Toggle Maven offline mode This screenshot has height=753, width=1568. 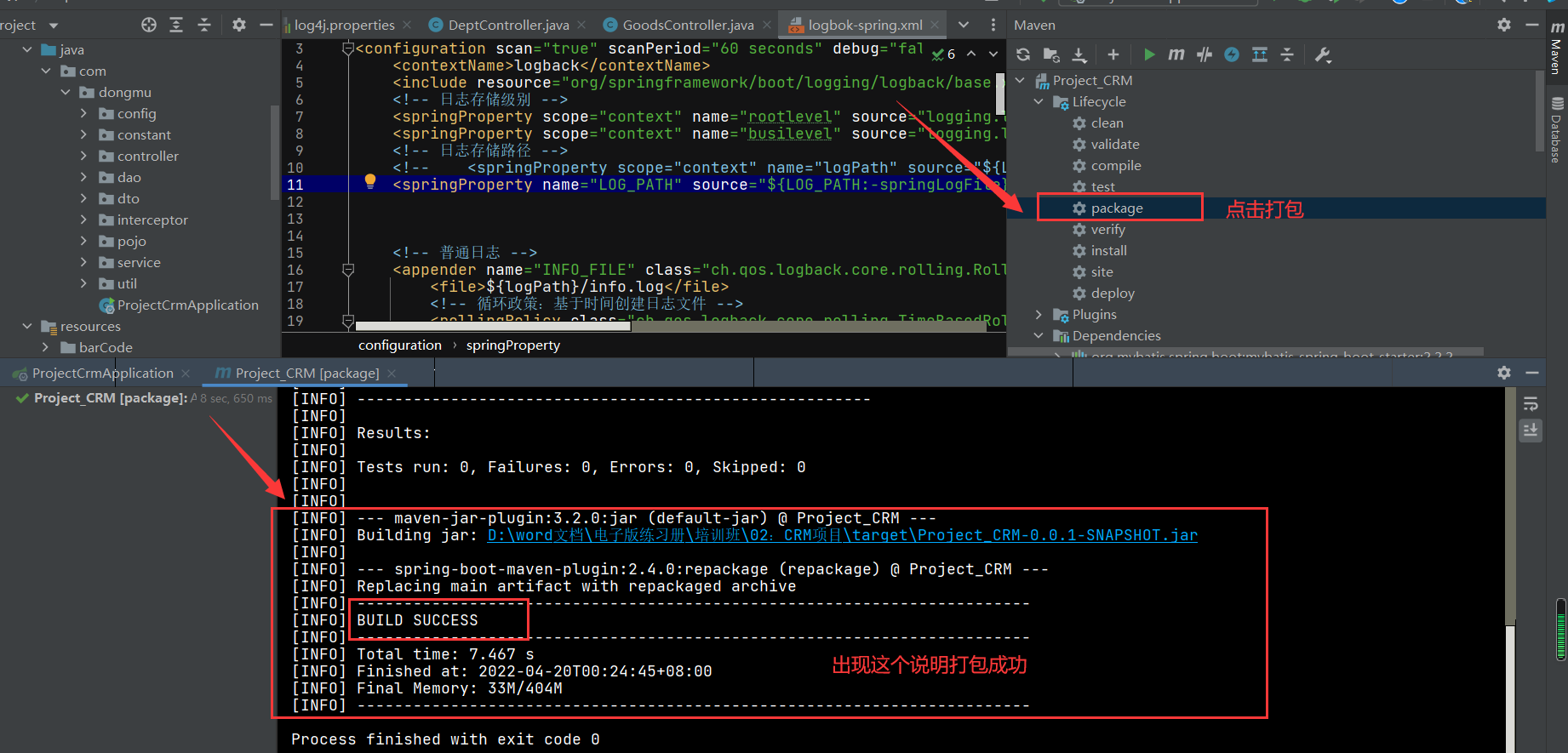coord(1204,55)
